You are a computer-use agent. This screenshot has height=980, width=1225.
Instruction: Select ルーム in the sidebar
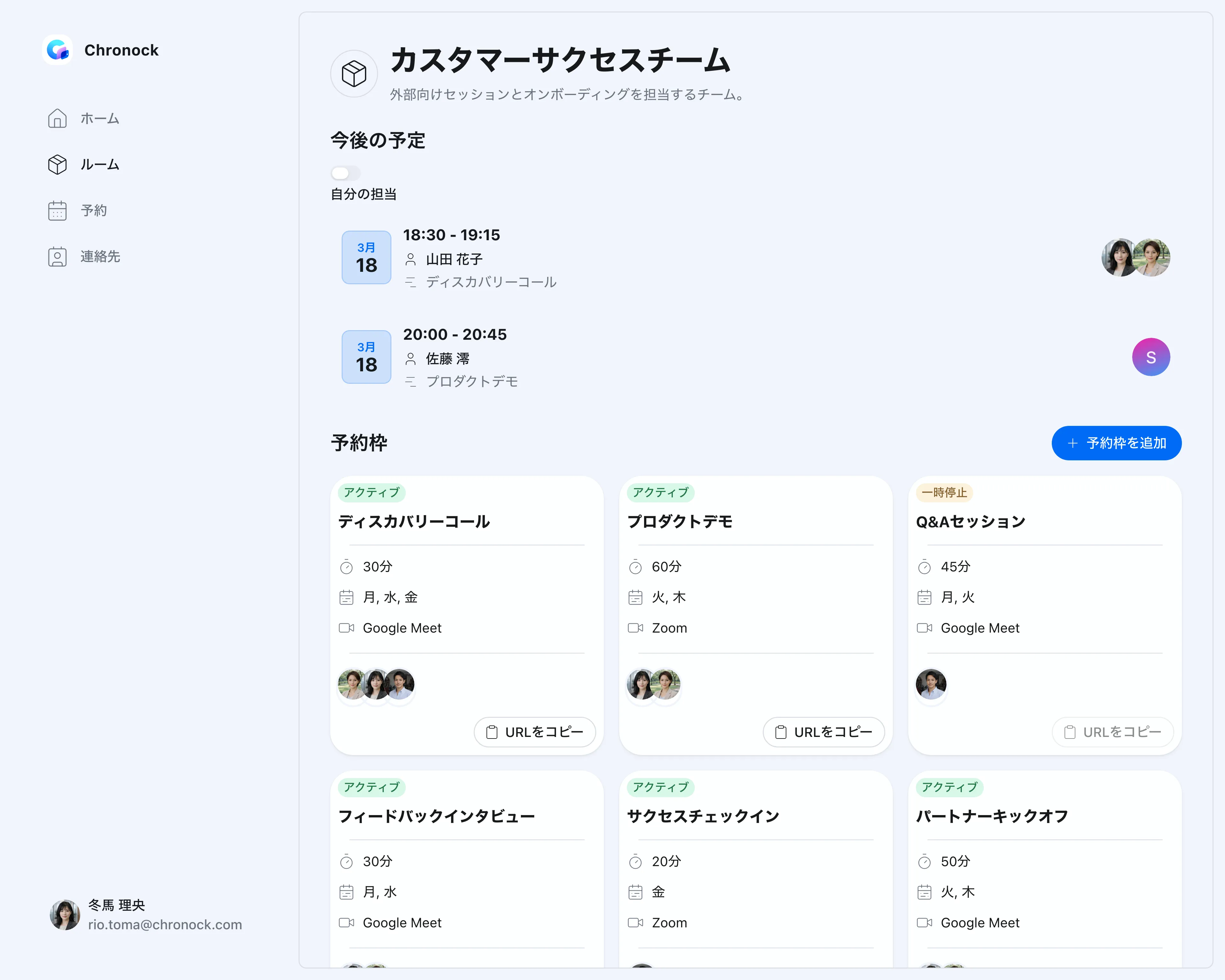coord(84,165)
